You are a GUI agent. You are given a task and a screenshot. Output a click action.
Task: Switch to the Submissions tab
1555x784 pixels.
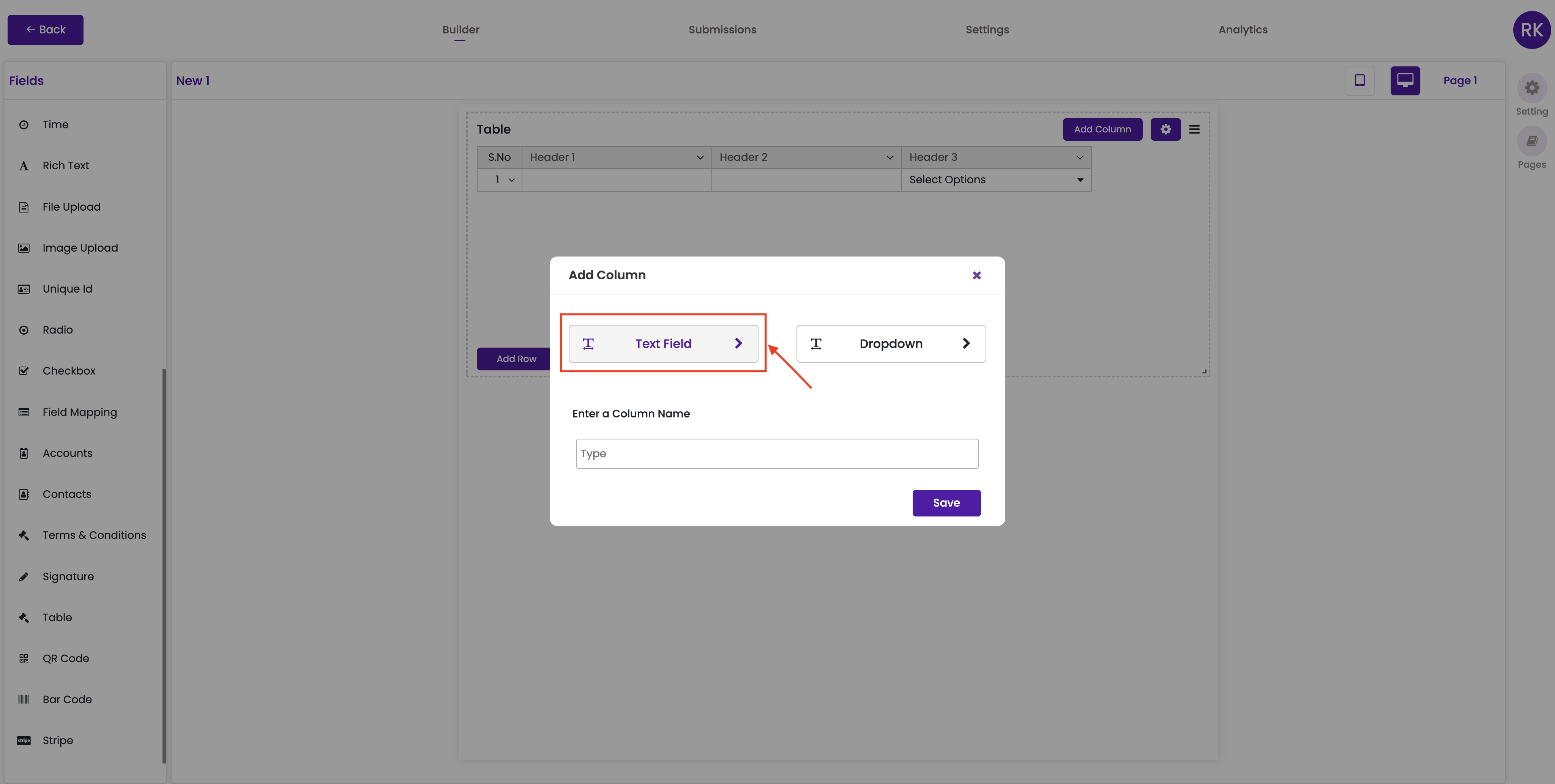tap(722, 30)
